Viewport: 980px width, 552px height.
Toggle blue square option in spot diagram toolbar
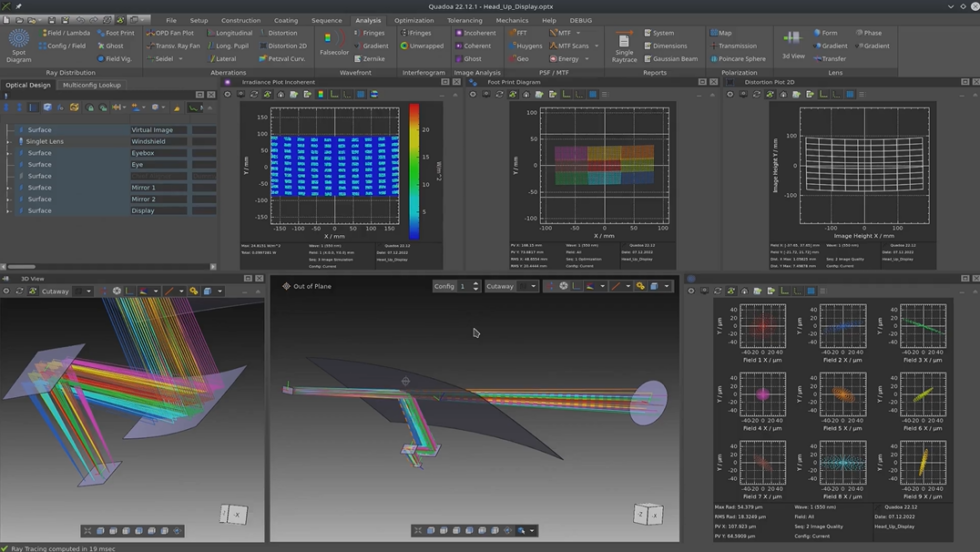(x=811, y=291)
